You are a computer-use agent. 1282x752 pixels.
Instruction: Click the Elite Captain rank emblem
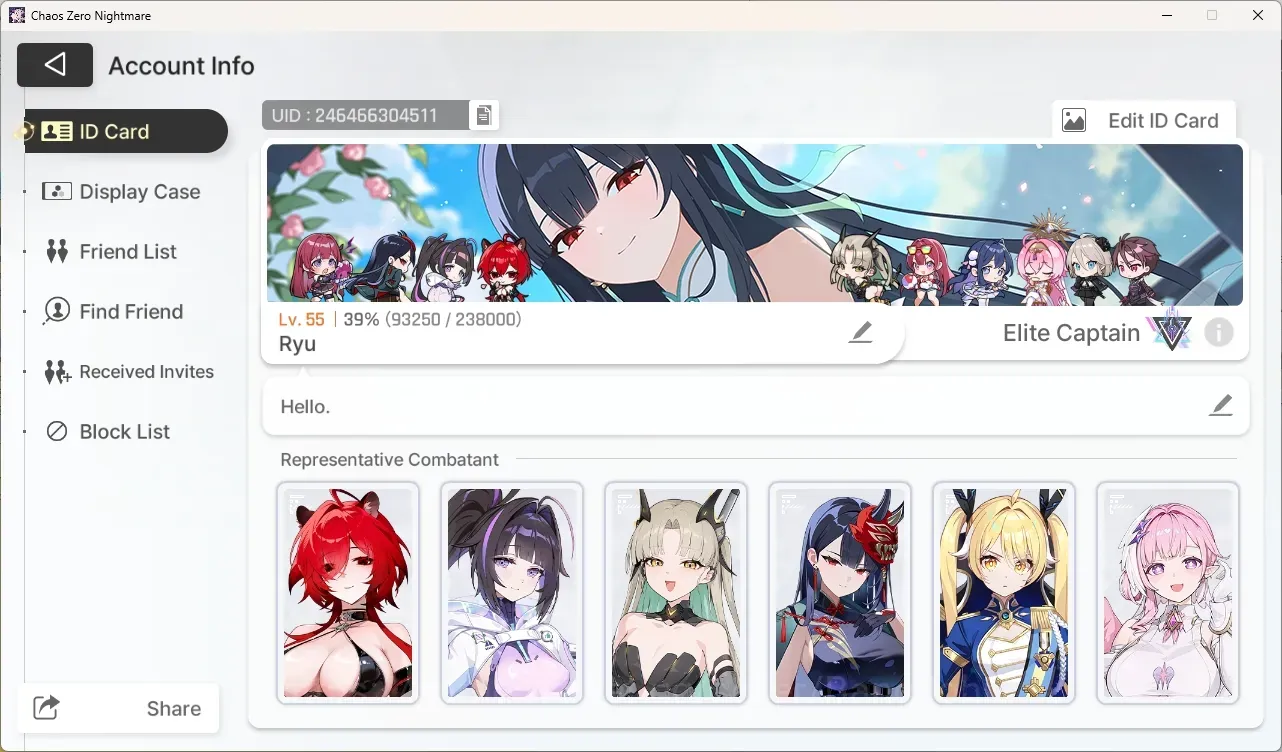[1170, 330]
